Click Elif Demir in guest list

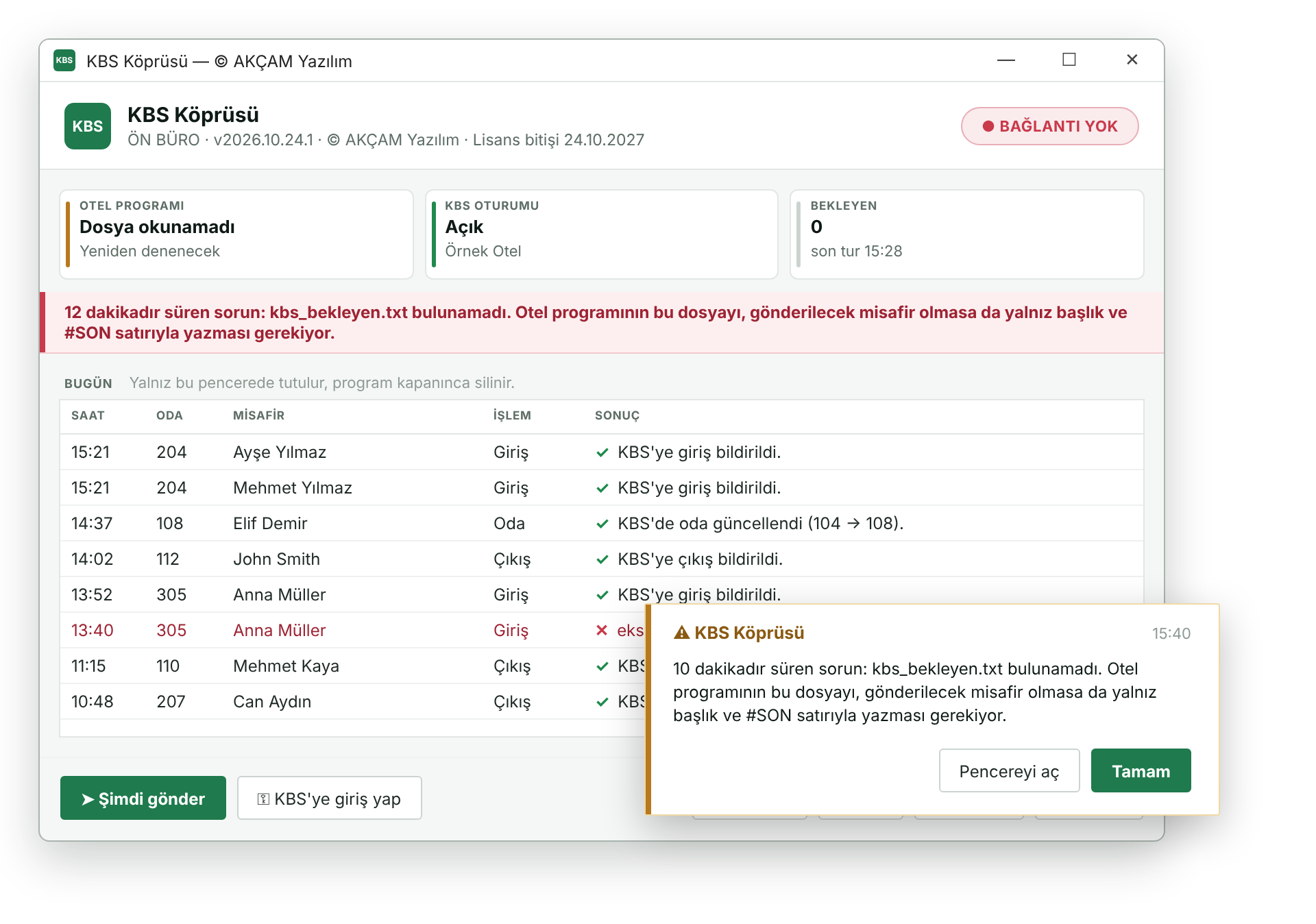pos(270,524)
